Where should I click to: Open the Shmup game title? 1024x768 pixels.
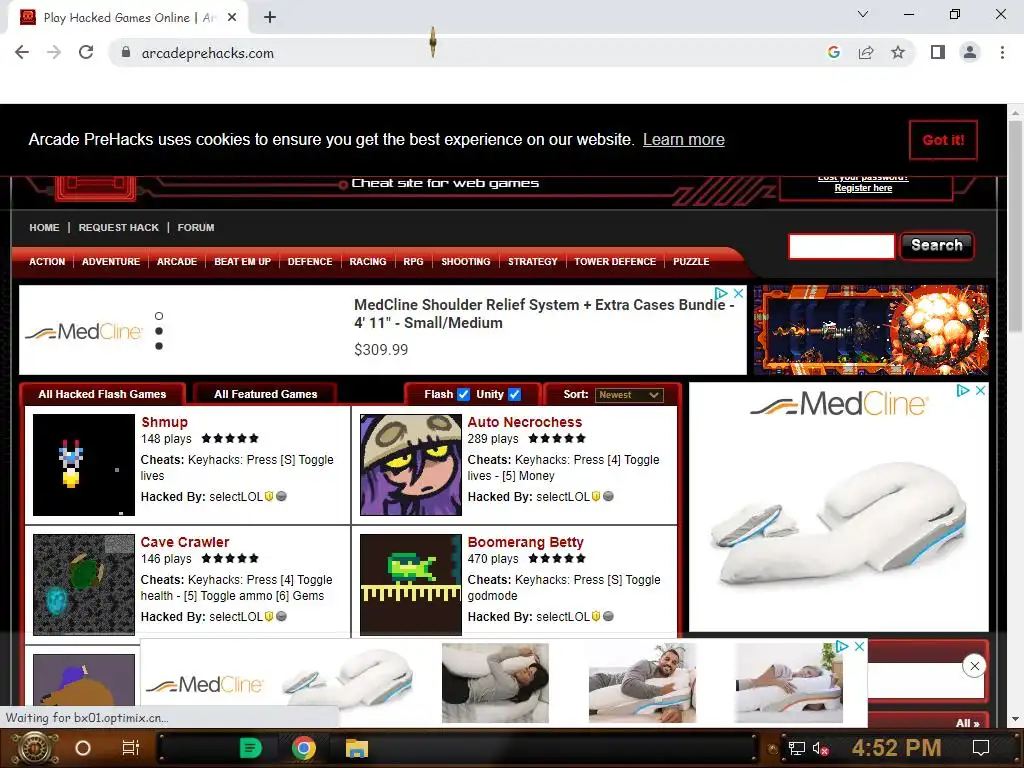[165, 423]
